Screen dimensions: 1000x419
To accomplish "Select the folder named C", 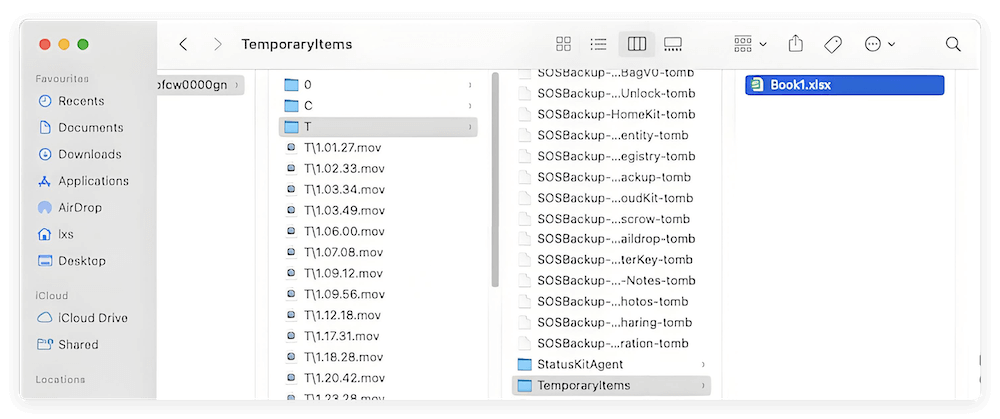I will pos(308,106).
